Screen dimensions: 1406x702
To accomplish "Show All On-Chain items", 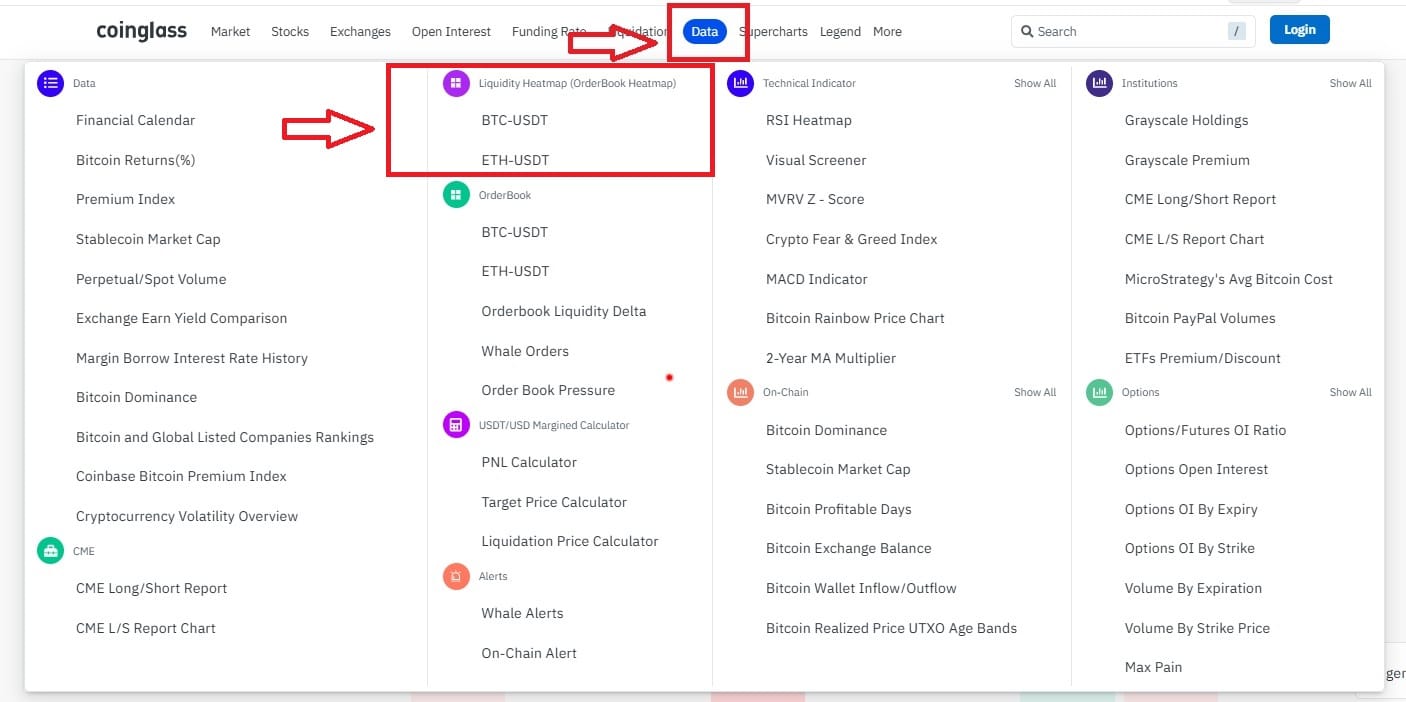I will click(1035, 392).
